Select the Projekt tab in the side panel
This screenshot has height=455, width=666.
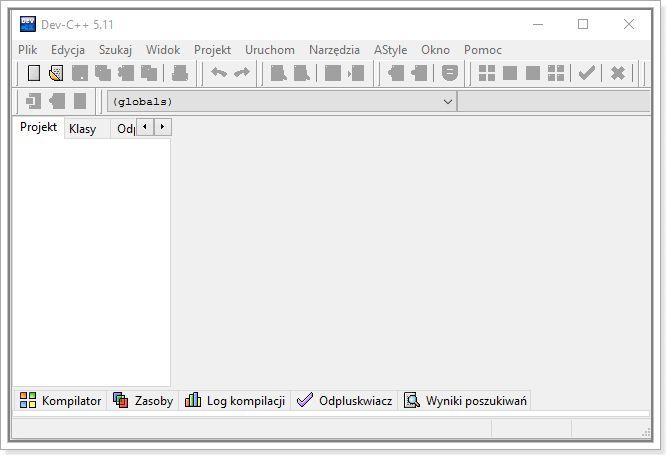click(x=38, y=127)
